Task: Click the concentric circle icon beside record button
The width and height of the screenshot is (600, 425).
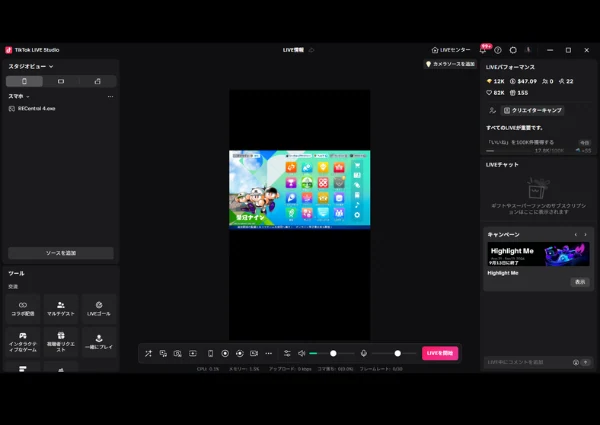Action: tap(240, 353)
